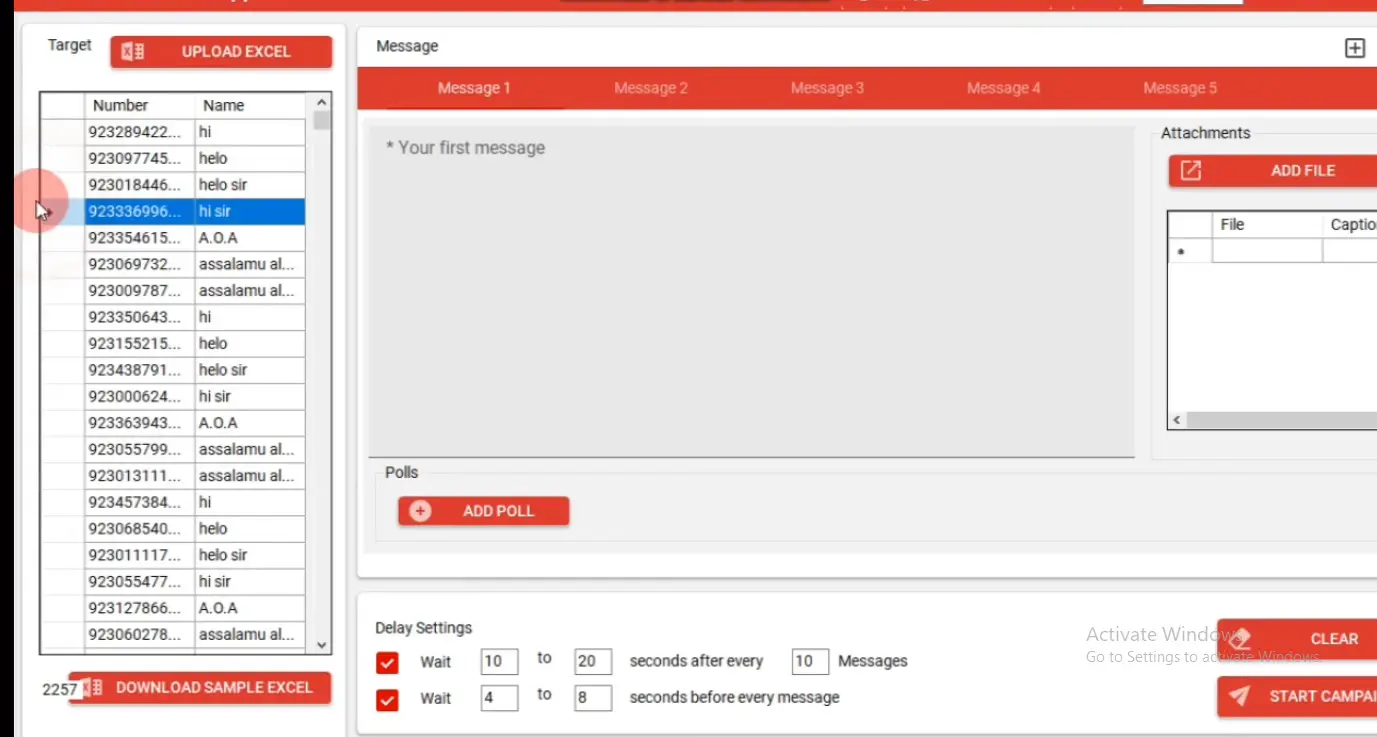This screenshot has height=737, width=1377.
Task: Click the plus icon beside Message header
Action: pos(1354,48)
